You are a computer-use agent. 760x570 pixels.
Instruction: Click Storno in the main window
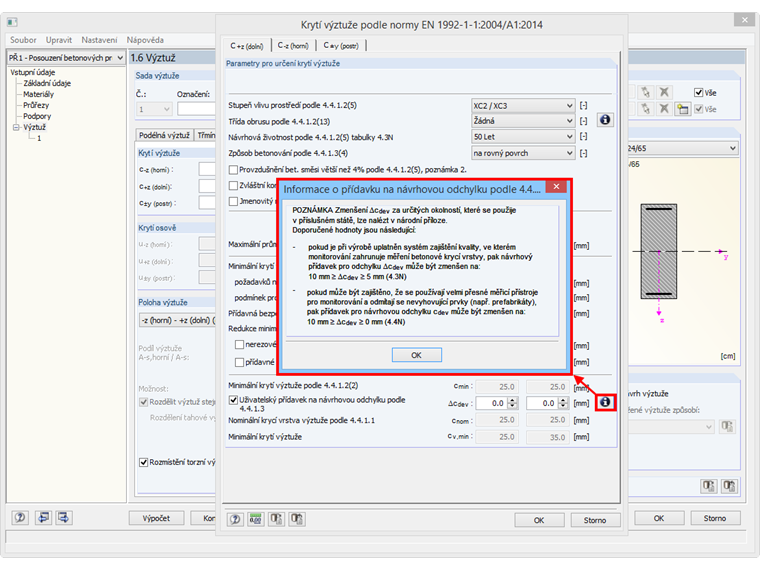[x=715, y=518]
